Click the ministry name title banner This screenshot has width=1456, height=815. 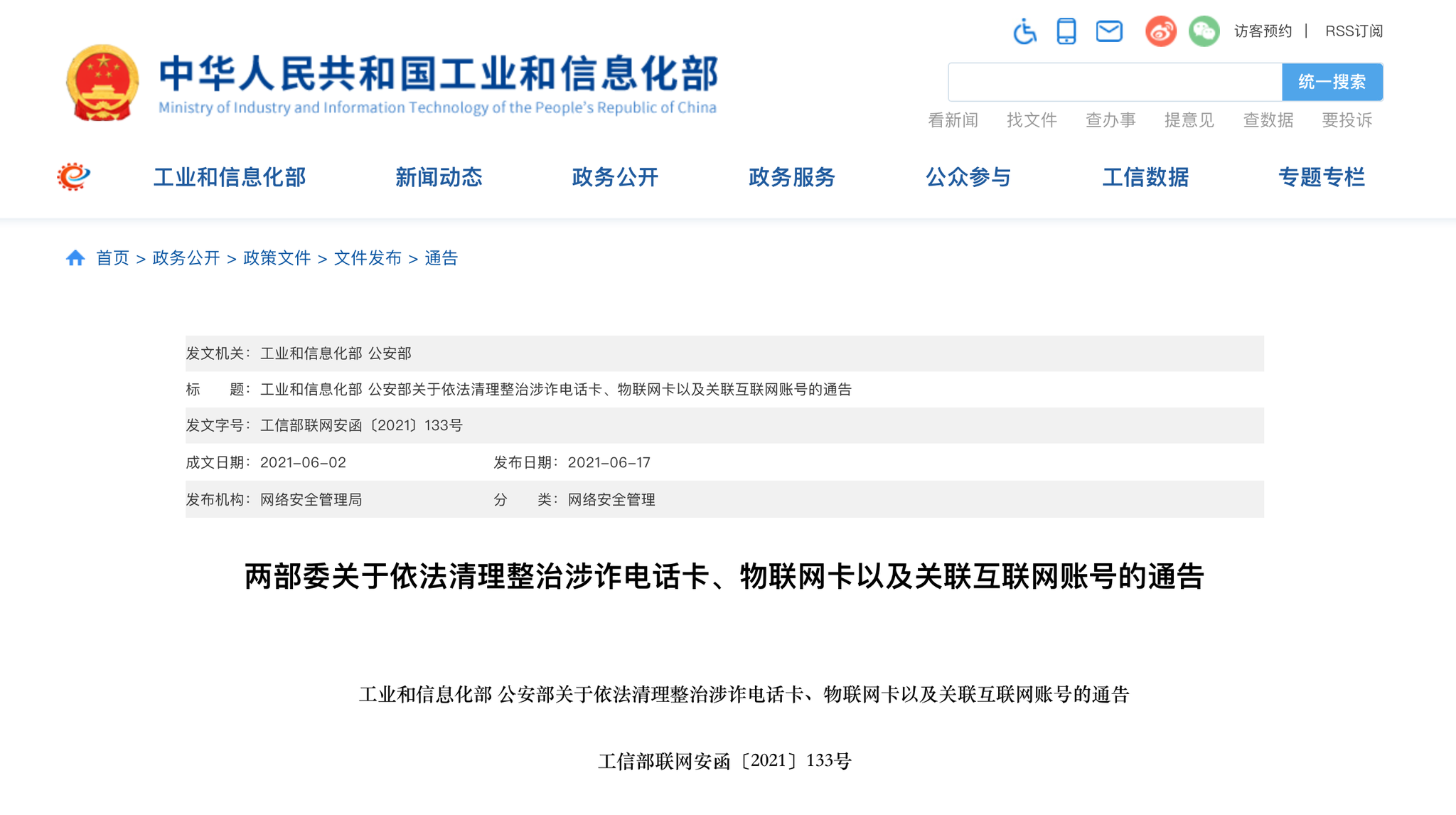(x=438, y=84)
